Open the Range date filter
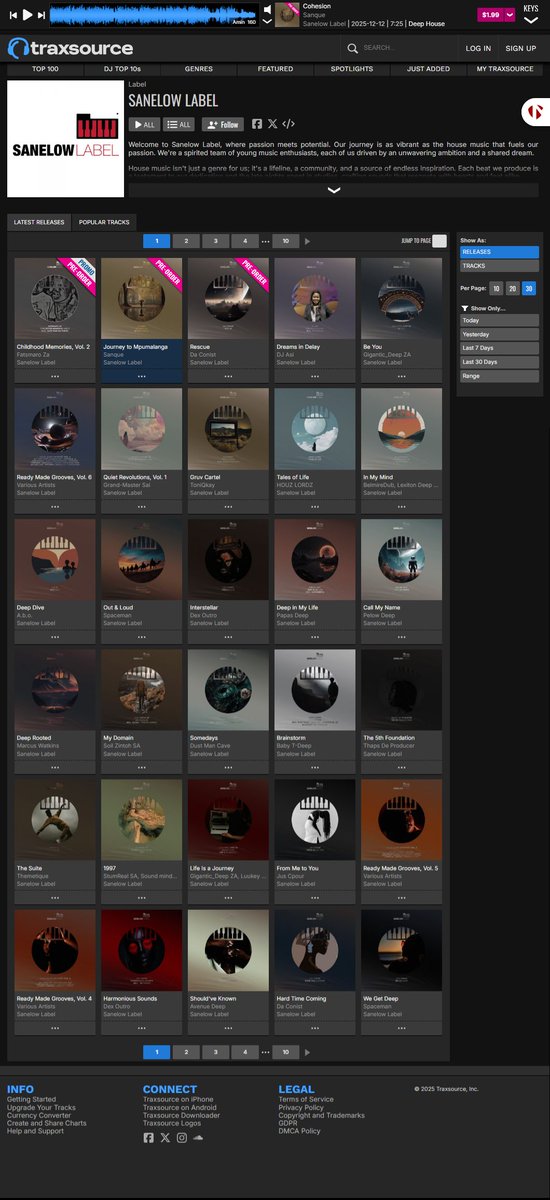 click(499, 376)
